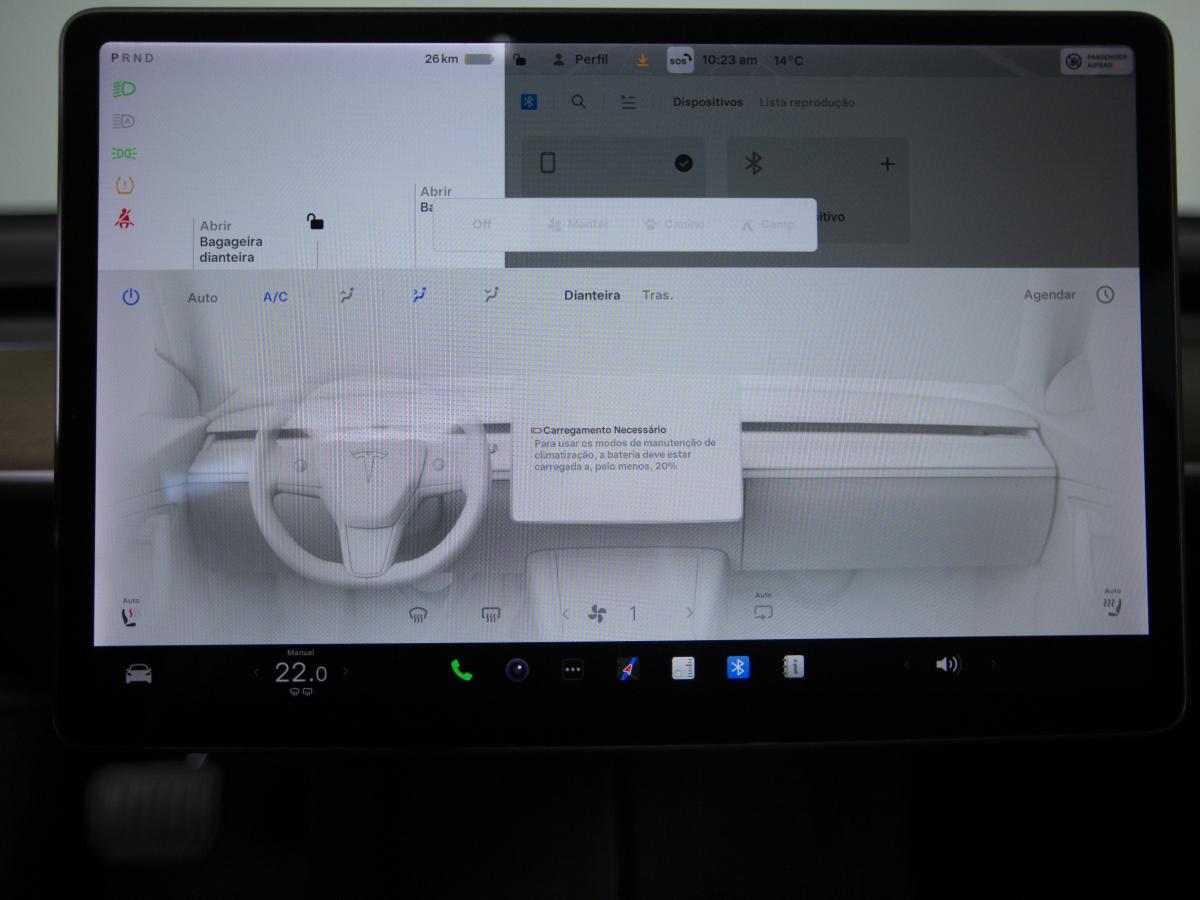Switch to the Tras. rear climate tab
This screenshot has height=900, width=1200.
pos(657,295)
